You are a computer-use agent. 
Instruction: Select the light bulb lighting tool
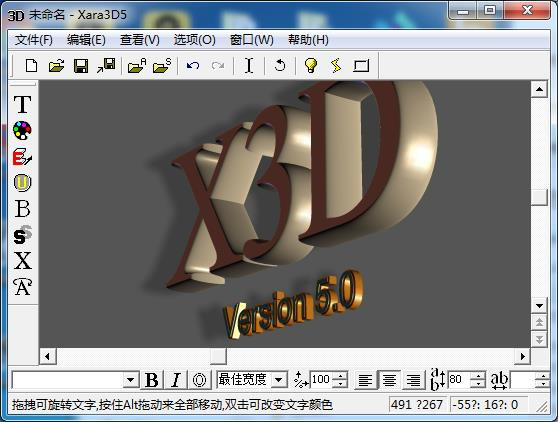tap(311, 66)
